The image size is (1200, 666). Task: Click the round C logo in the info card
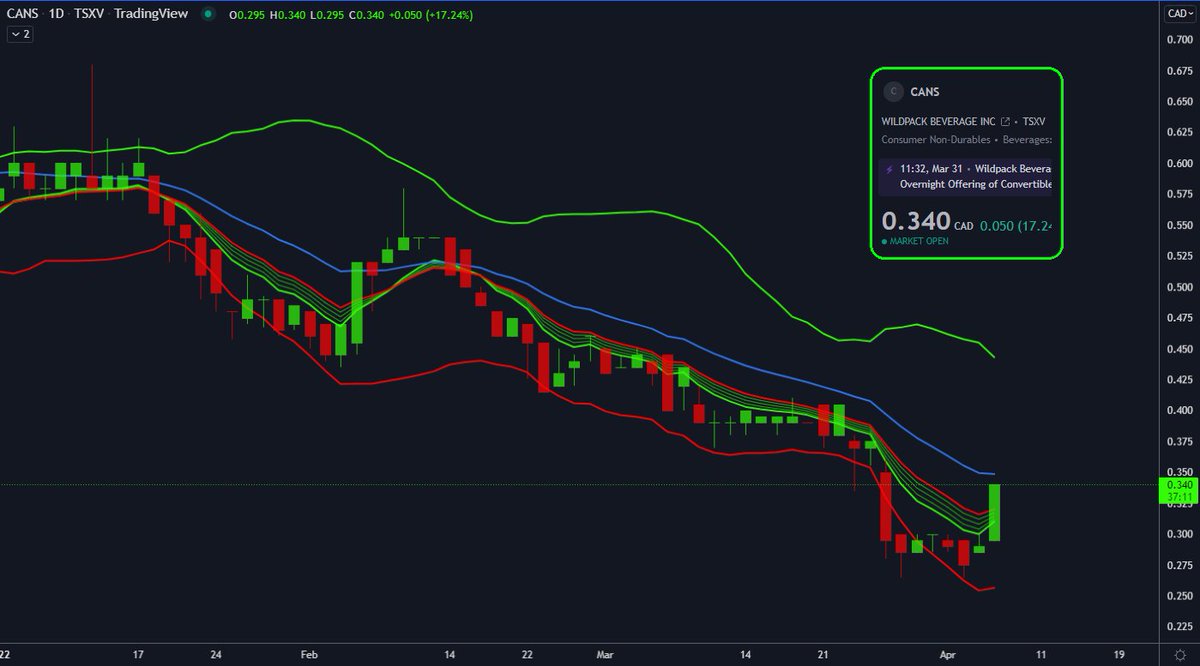coord(892,92)
